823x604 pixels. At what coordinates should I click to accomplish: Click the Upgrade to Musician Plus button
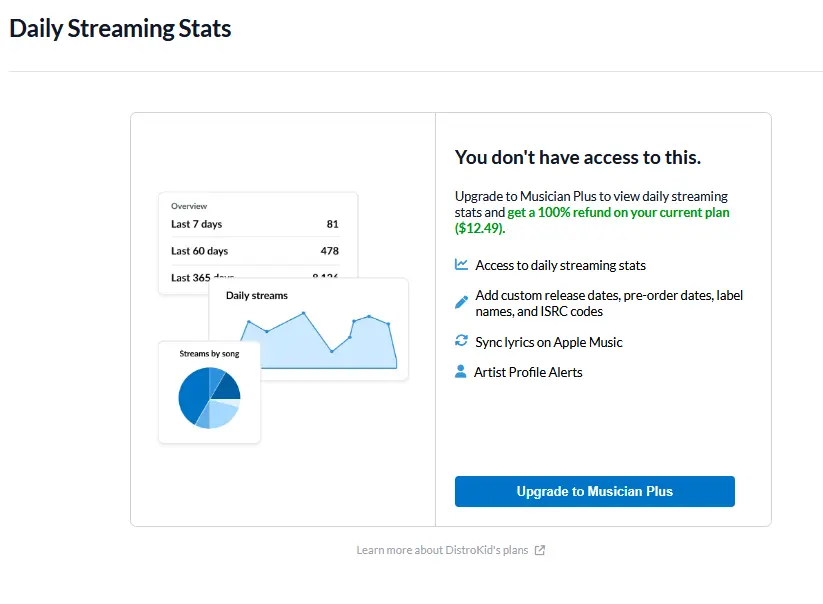pos(595,491)
